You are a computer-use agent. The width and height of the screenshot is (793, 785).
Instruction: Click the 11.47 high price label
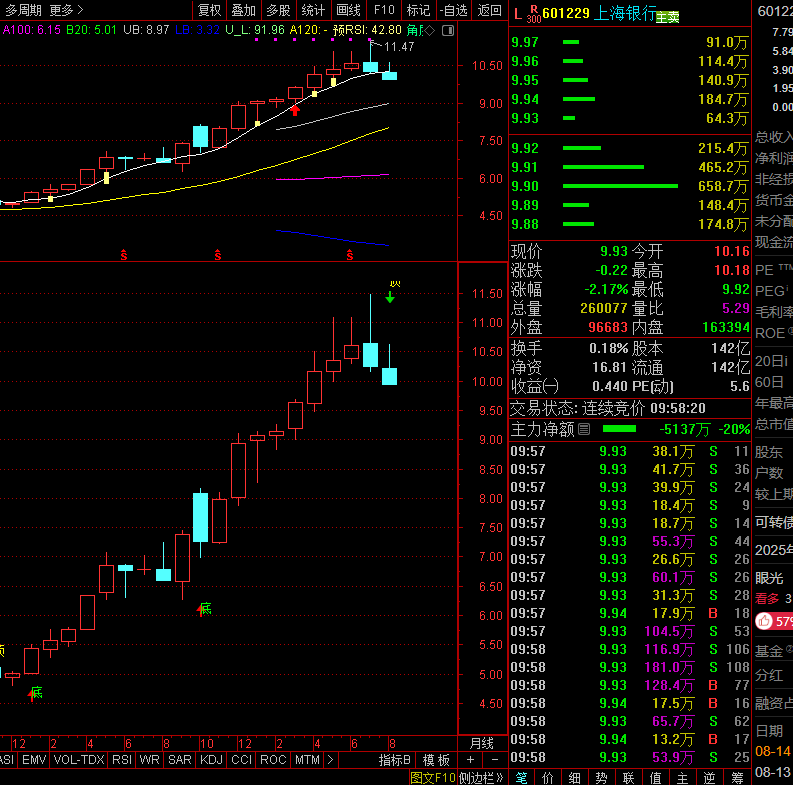pos(399,47)
